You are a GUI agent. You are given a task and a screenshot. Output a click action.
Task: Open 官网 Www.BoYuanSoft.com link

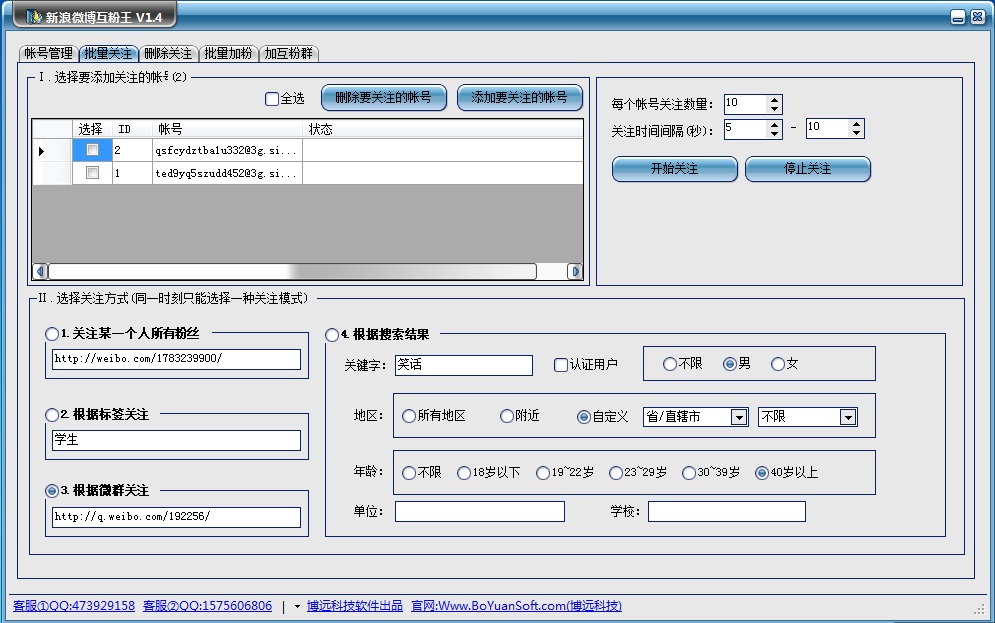pos(517,606)
